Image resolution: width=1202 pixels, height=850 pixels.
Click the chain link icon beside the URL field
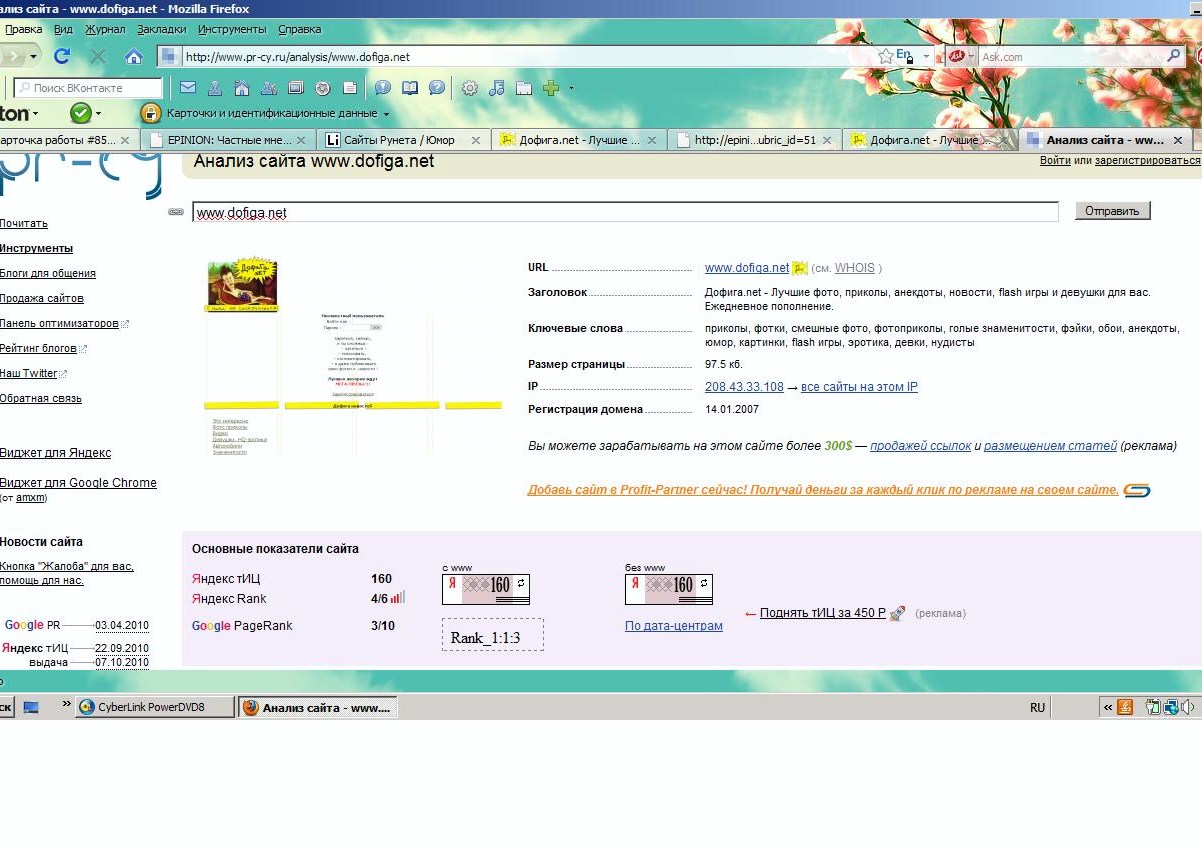coord(176,212)
